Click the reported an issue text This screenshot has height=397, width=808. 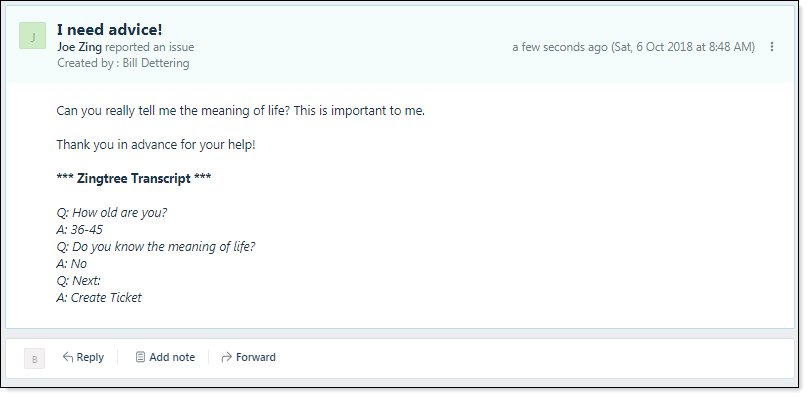pos(149,47)
